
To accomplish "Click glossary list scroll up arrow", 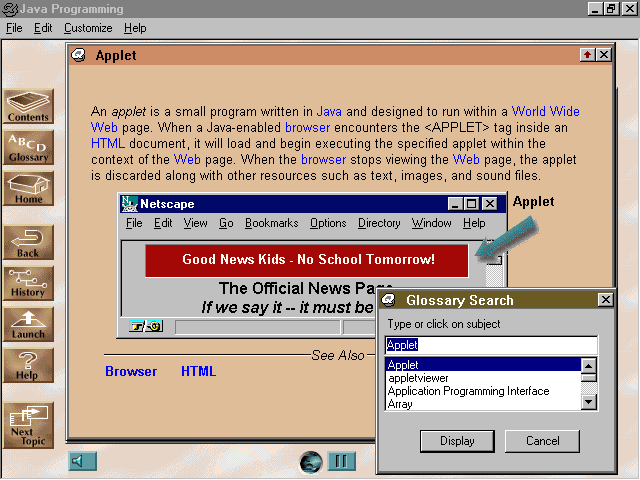I will [x=588, y=365].
